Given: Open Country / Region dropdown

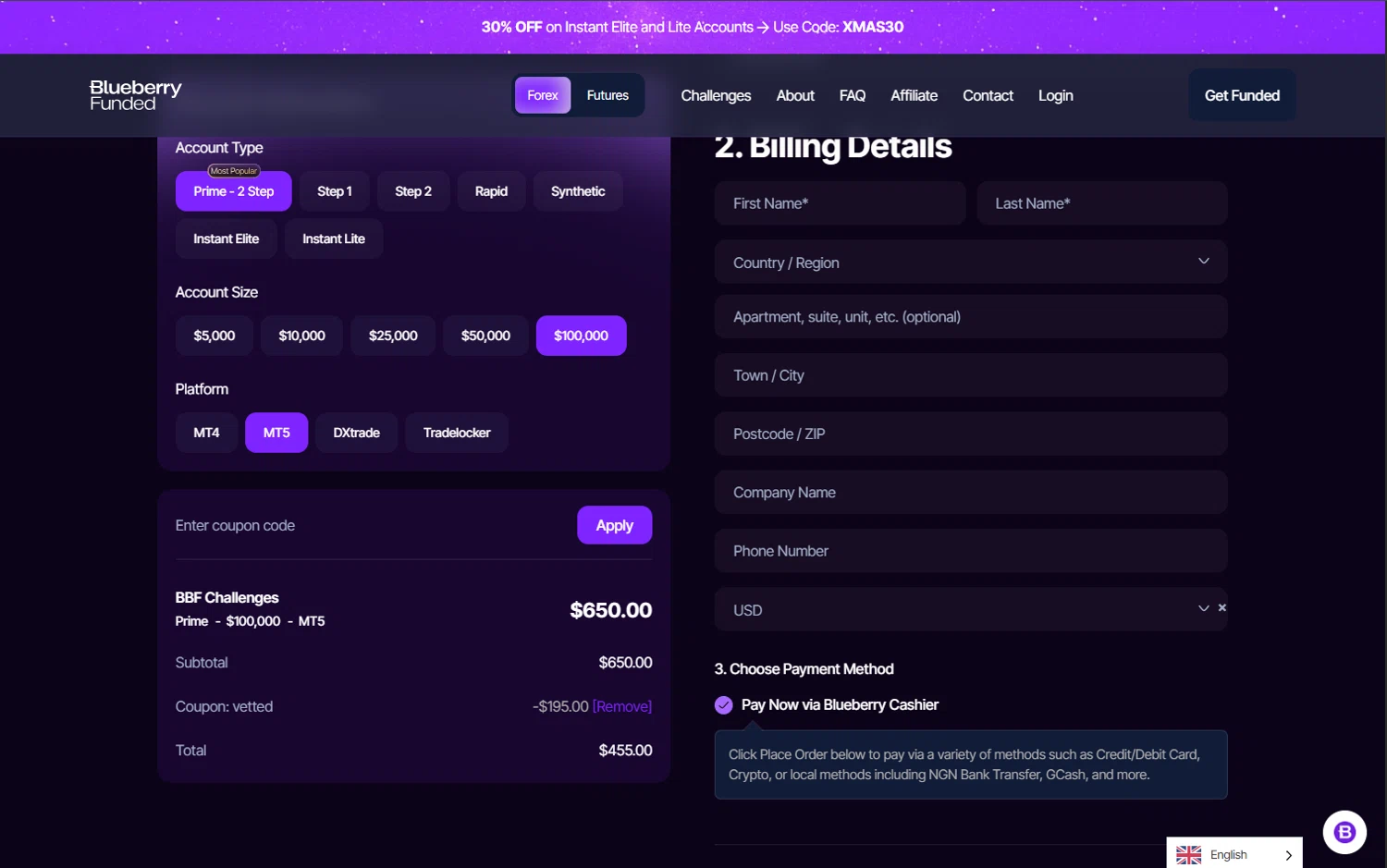Looking at the screenshot, I should coord(971,263).
